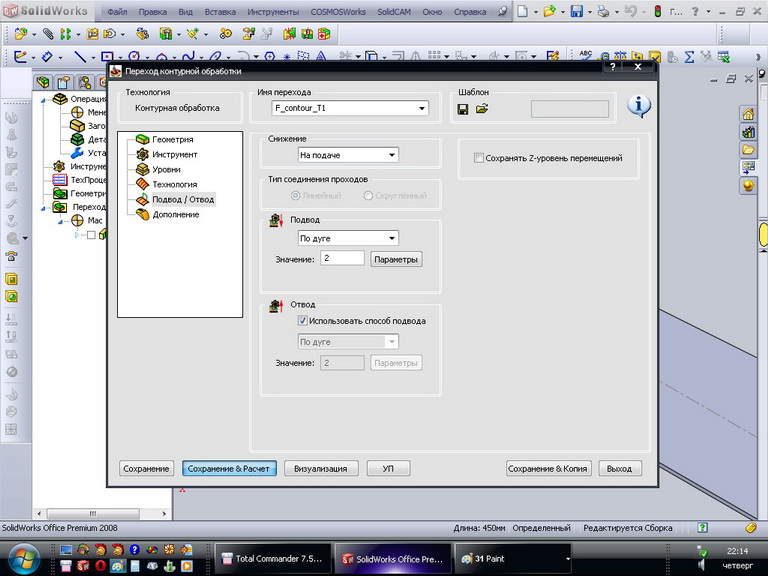Open SolidWorks Resources home task pane
The width and height of the screenshot is (768, 576).
[747, 115]
